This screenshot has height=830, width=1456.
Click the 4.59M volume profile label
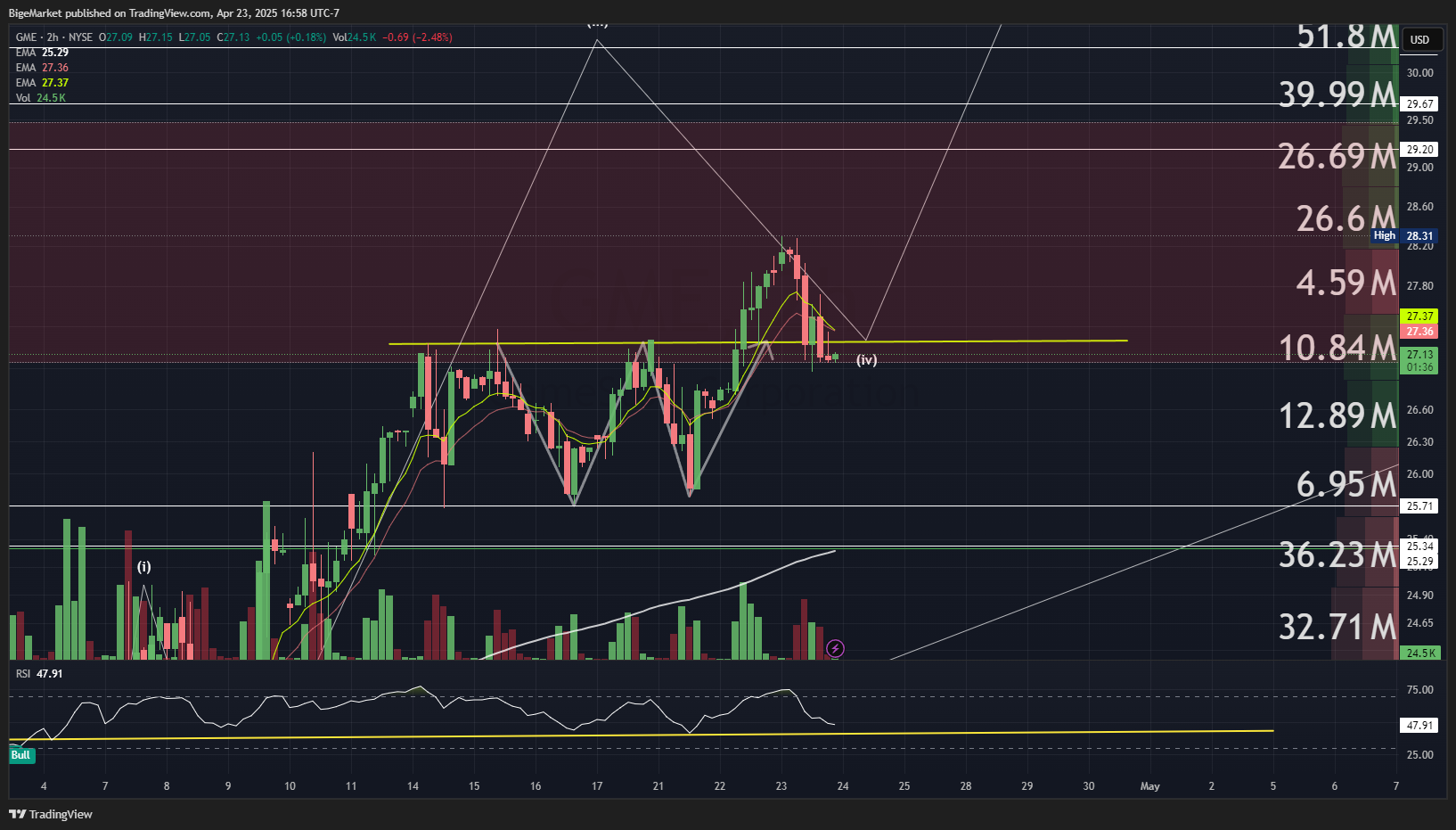pyautogui.click(x=1346, y=283)
